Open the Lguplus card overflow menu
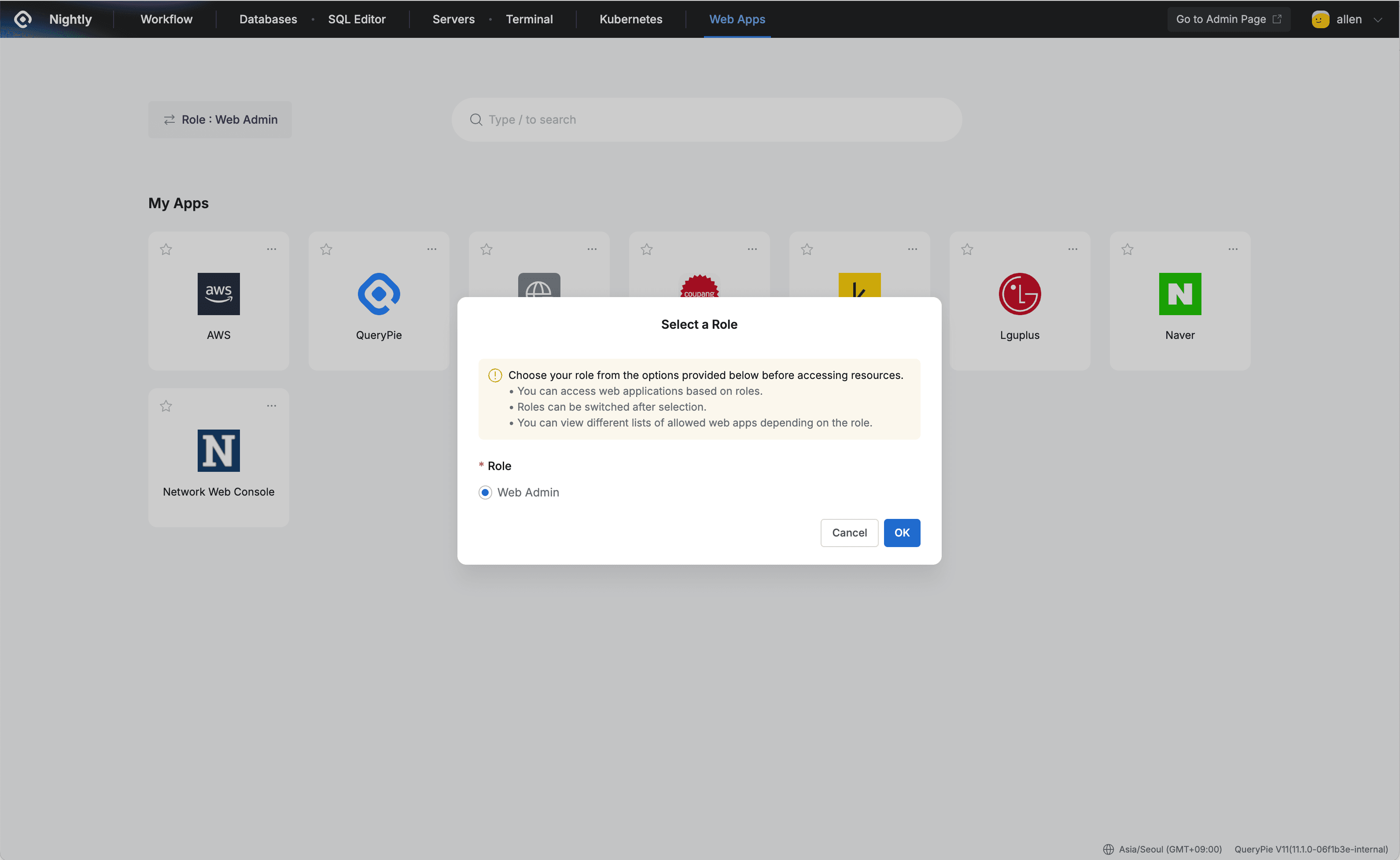Screen dimensions: 1400x860 pyautogui.click(x=1072, y=249)
